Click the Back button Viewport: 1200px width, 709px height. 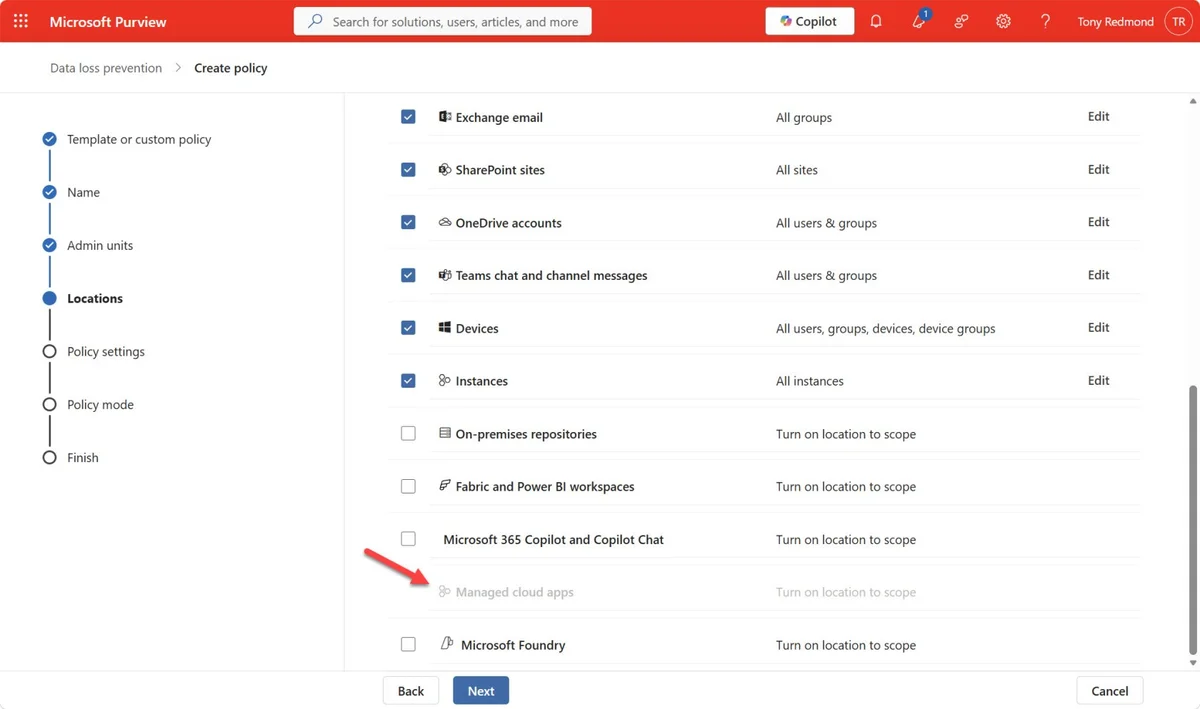411,691
